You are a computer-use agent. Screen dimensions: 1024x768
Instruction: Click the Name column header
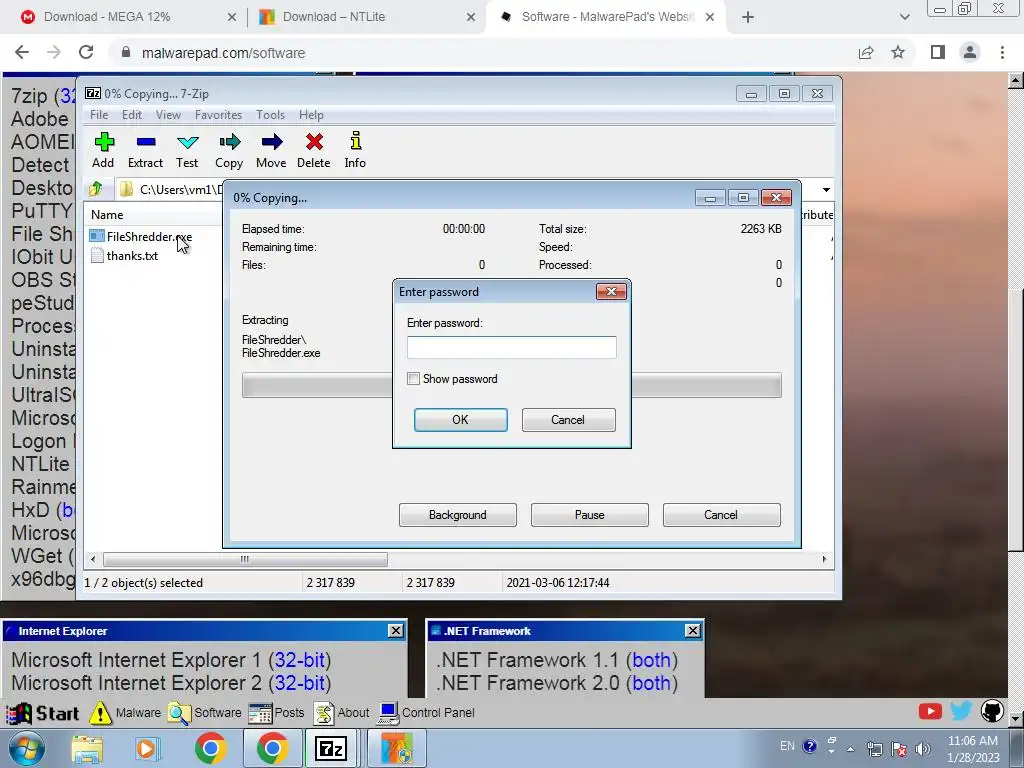(107, 214)
